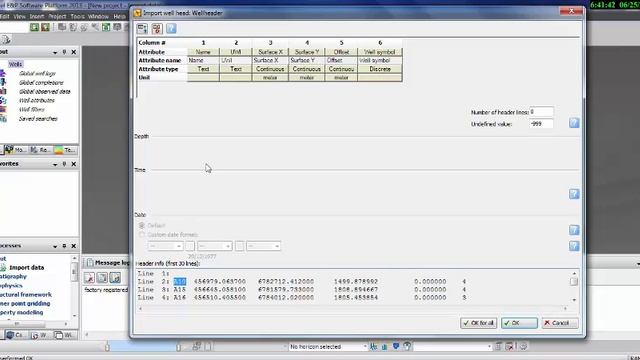Image resolution: width=640 pixels, height=360 pixels.
Task: Click Line 4 A16 row in header info
Action: pyautogui.click(x=302, y=298)
